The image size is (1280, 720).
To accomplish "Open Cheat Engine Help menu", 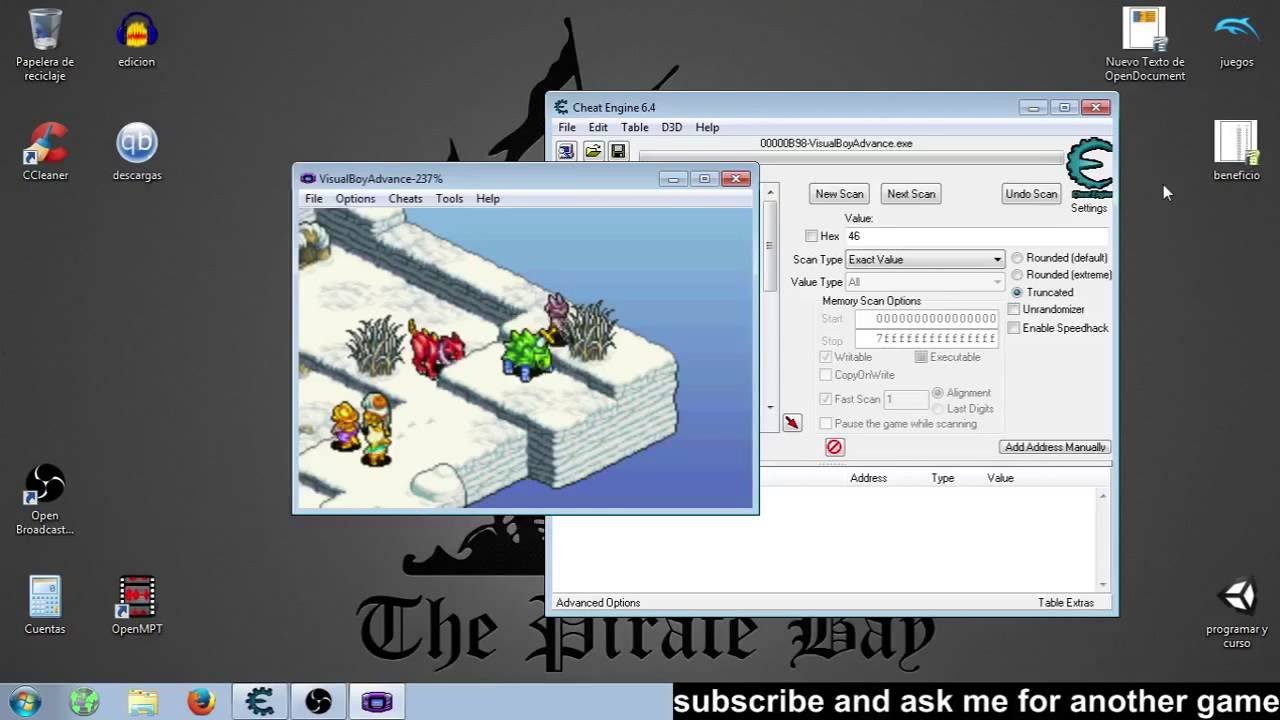I will point(707,127).
